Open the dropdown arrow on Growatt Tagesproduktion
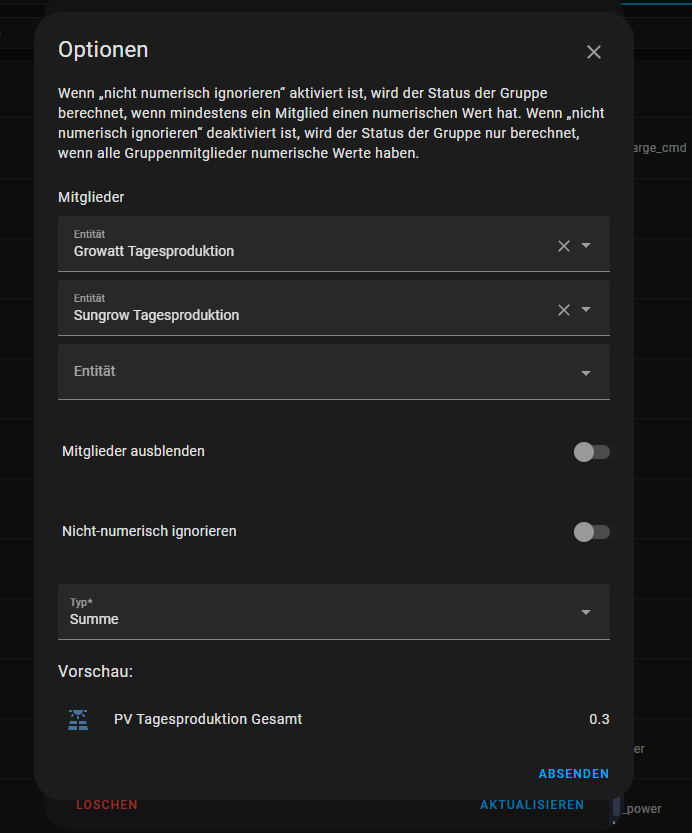692x833 pixels. [x=586, y=244]
